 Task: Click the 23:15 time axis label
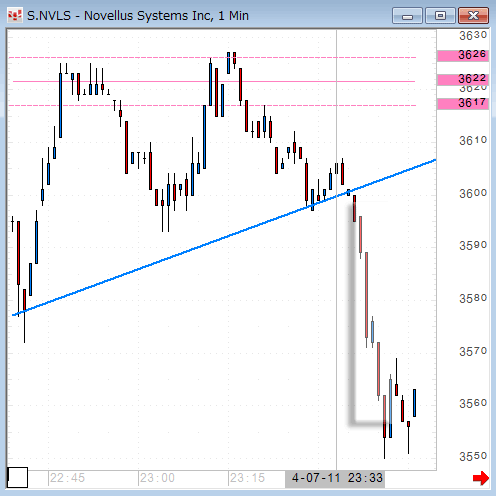click(247, 478)
